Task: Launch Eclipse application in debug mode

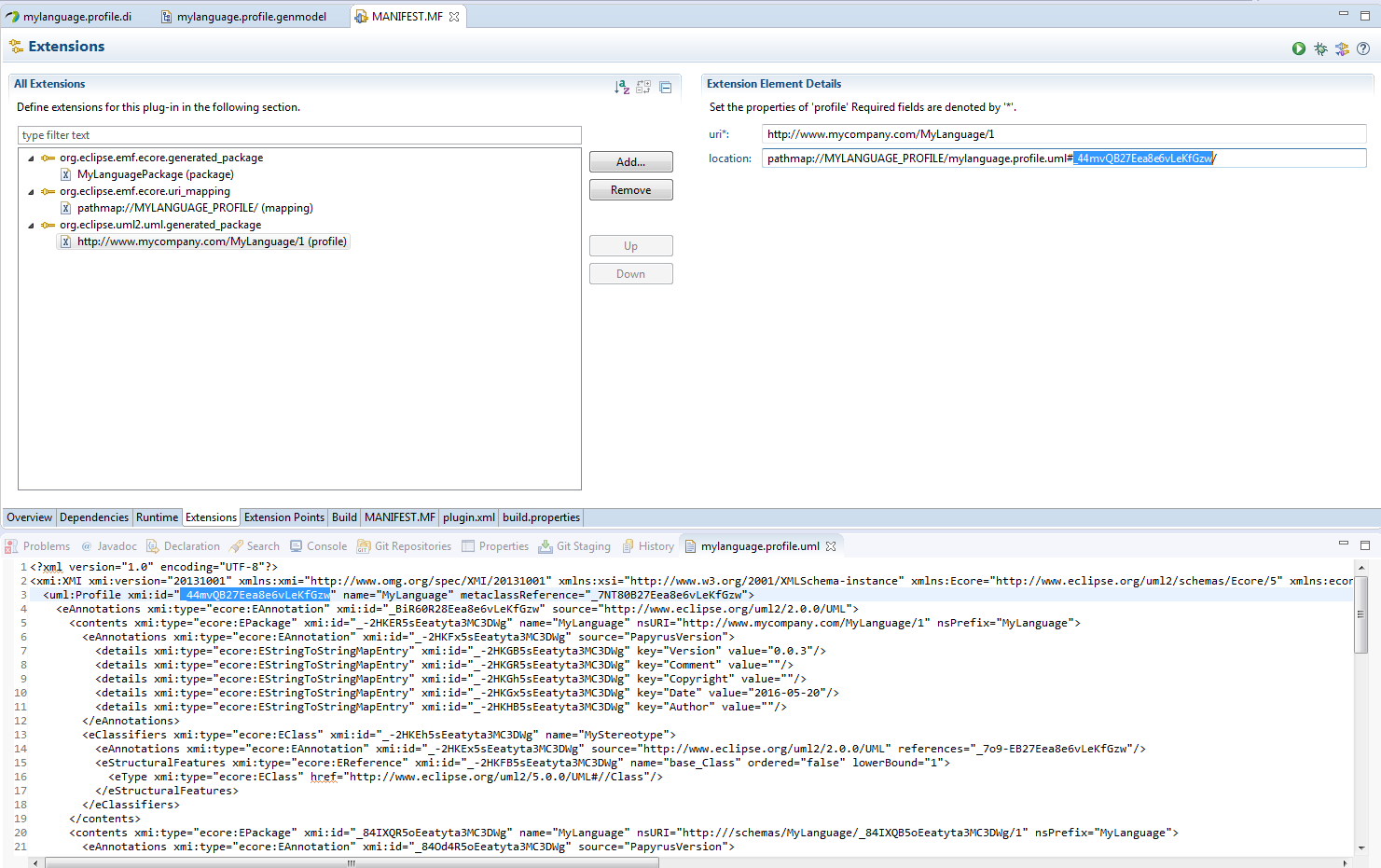Action: [x=1320, y=48]
